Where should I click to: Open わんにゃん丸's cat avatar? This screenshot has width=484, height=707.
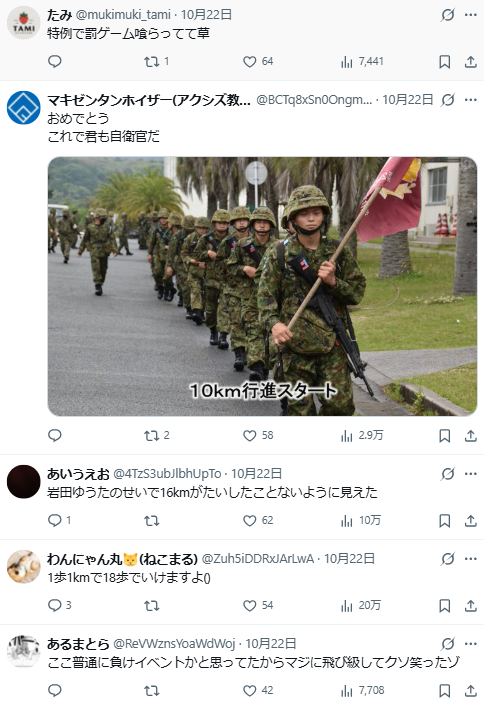(23, 567)
